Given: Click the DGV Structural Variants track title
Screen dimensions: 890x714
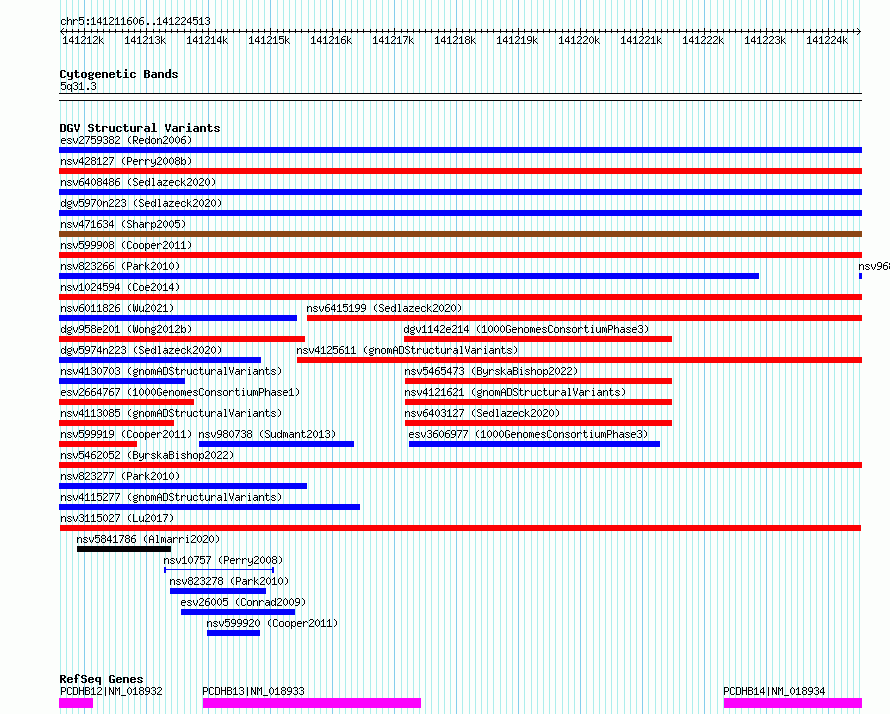Looking at the screenshot, I should (x=140, y=128).
